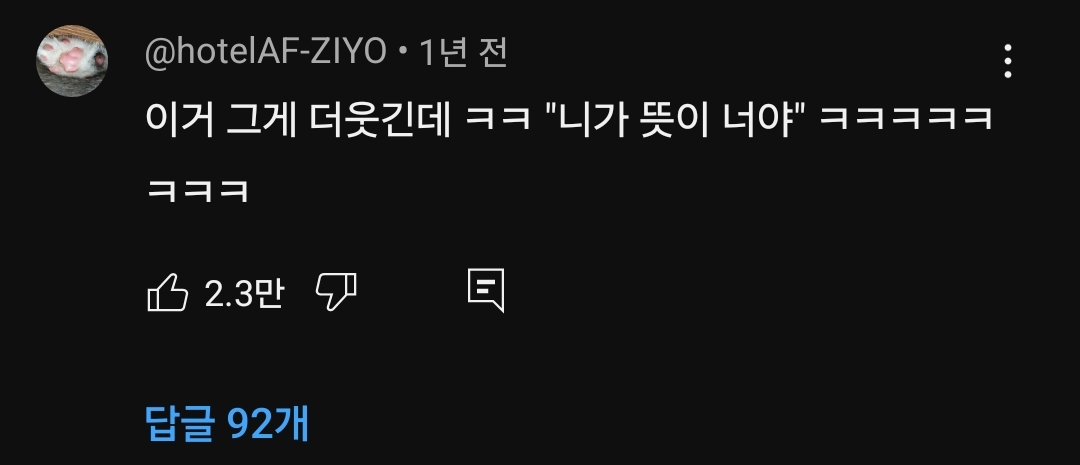Open the commenter's cat paw avatar
This screenshot has height=465, width=1080.
click(72, 61)
